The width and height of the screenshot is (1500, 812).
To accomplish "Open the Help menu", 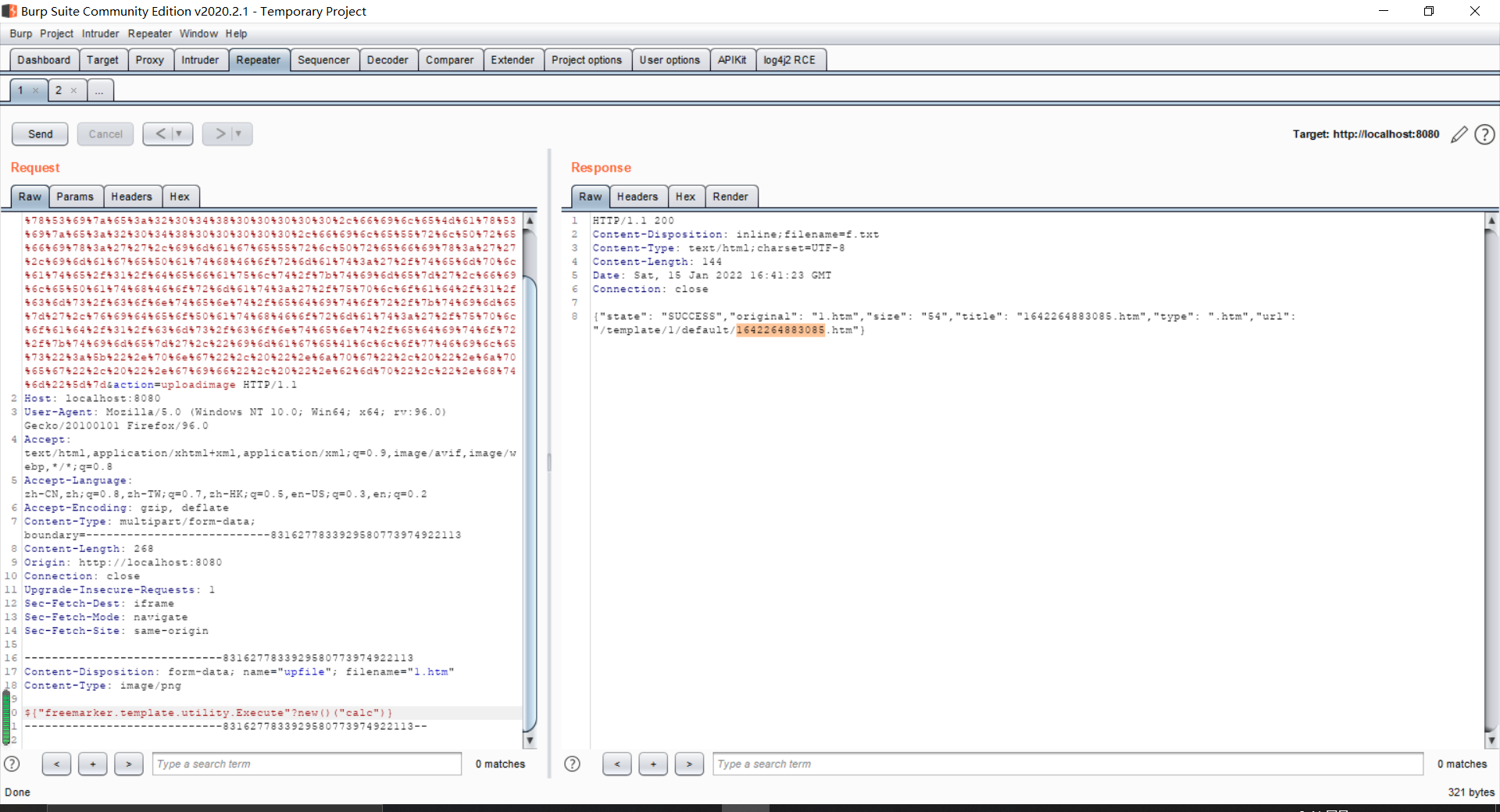I will pos(237,34).
